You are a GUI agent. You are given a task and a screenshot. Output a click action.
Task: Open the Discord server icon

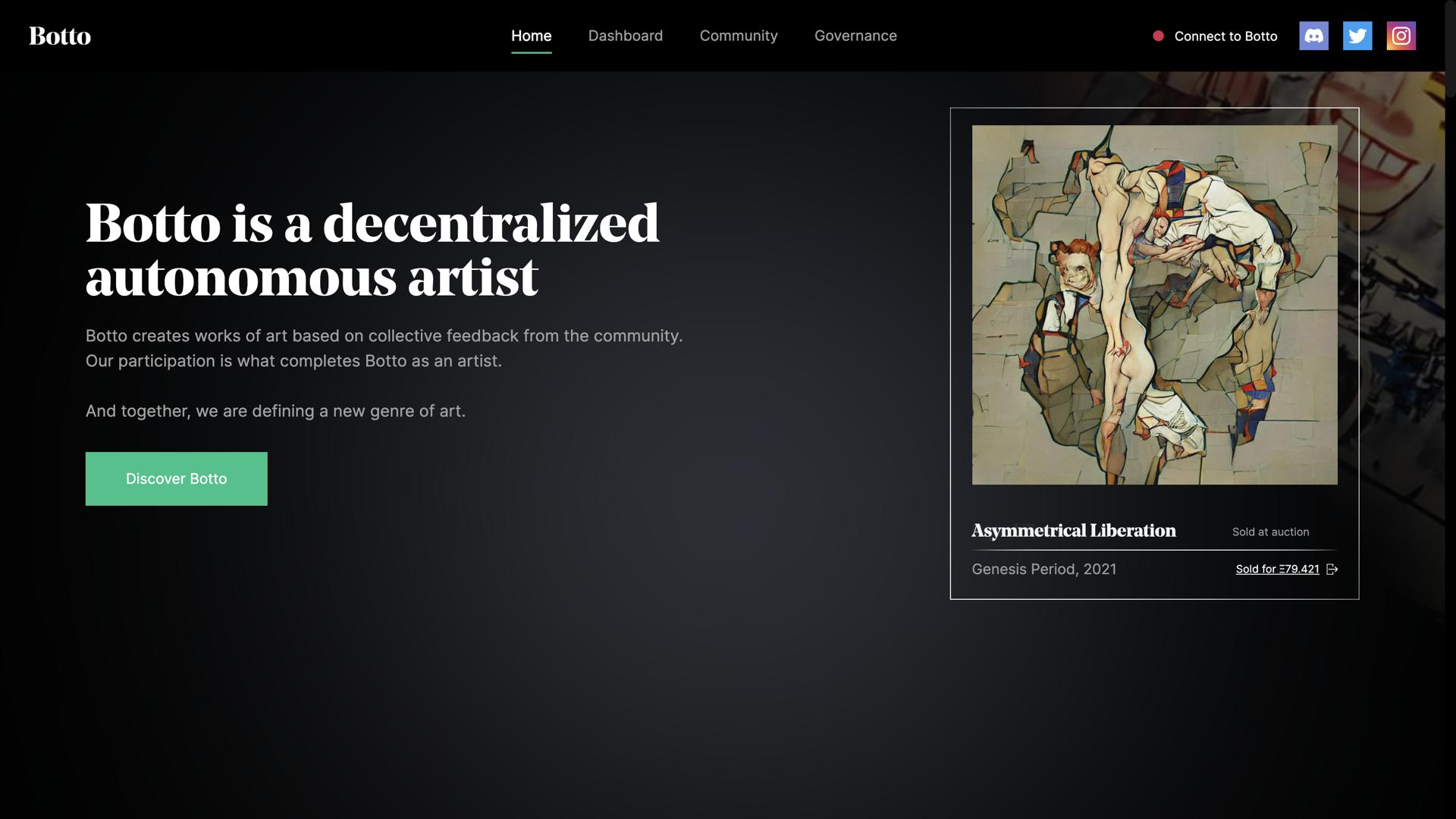[1313, 36]
